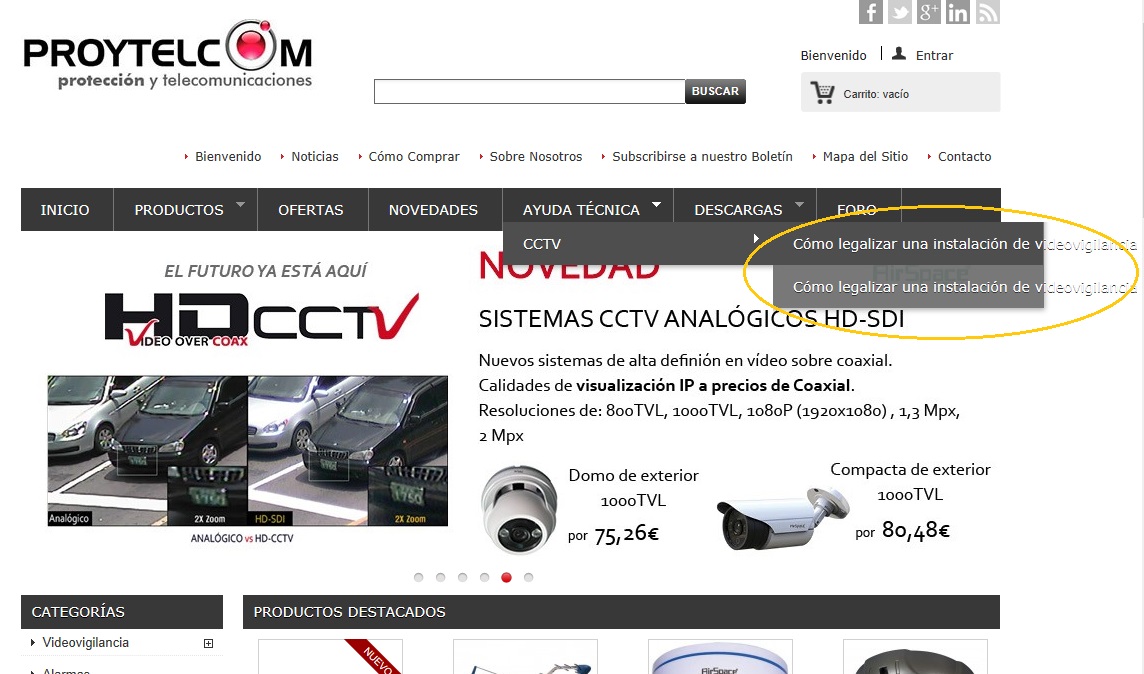
Task: Click the SISTEMAS CCTV ANALÓGICOS HD-SDI heading
Action: 691,319
